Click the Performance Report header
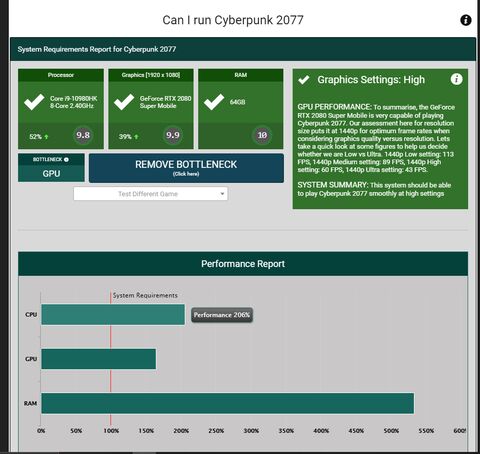480x454 pixels. [243, 264]
